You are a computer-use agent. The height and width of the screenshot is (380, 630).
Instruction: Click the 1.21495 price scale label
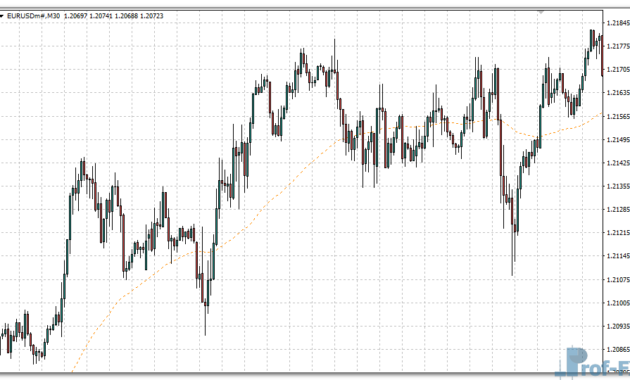click(618, 140)
